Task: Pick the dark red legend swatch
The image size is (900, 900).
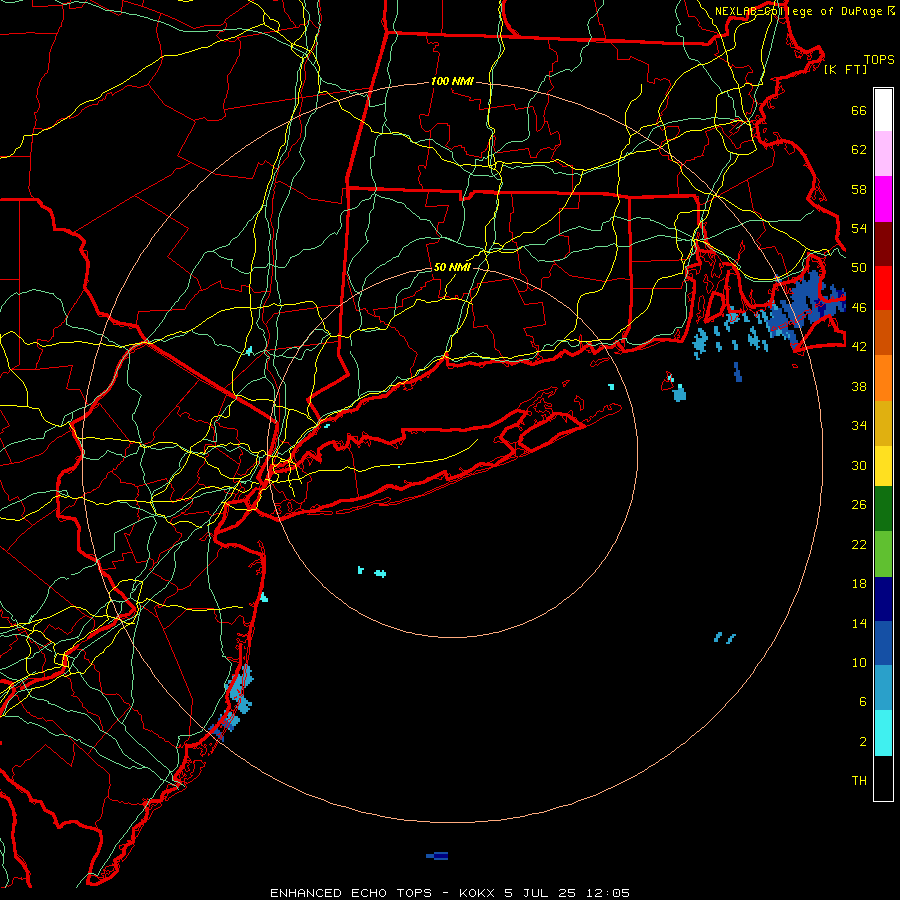Action: pos(883,244)
